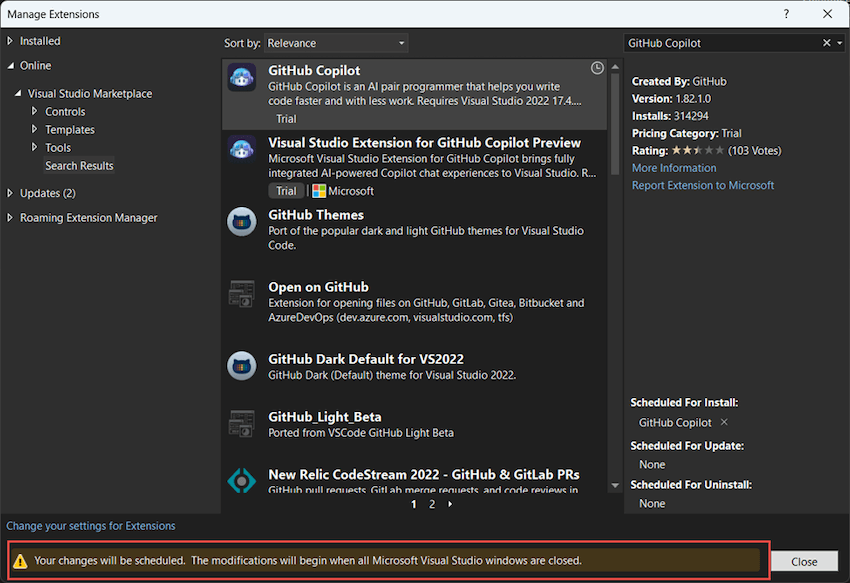The image size is (850, 583).
Task: Expand the Installed category
Action: [x=11, y=41]
